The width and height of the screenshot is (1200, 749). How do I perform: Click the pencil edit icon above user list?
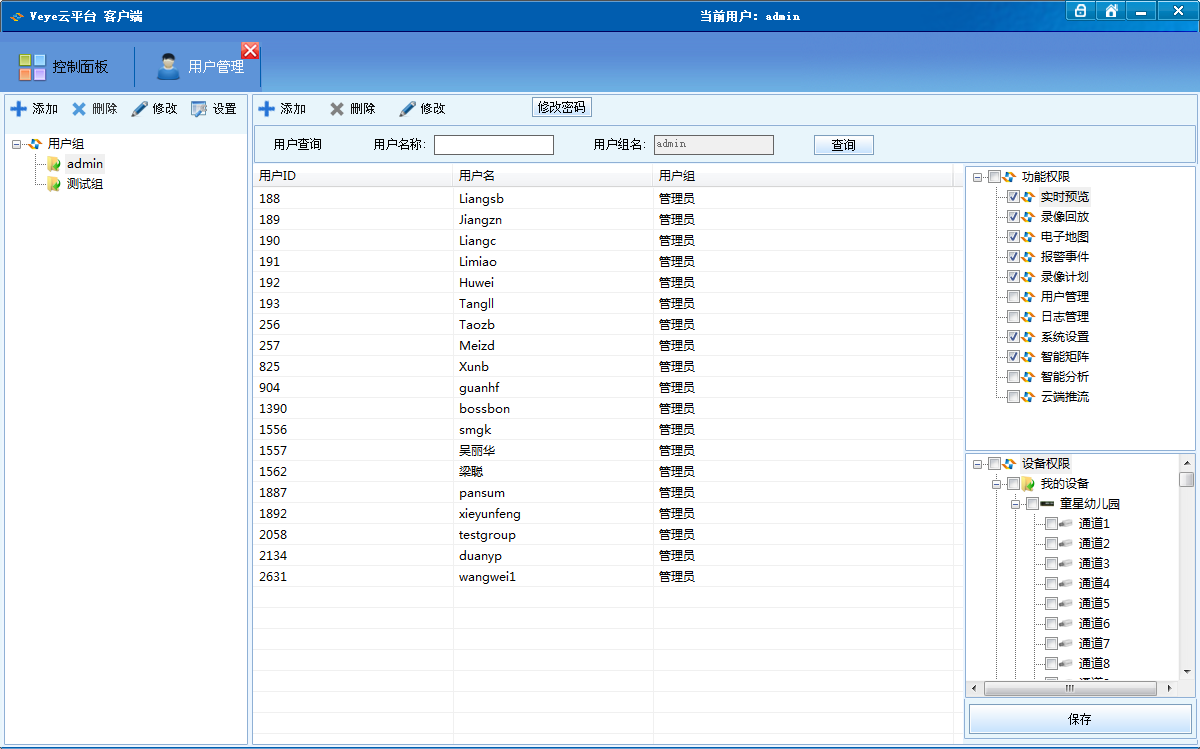[x=407, y=109]
